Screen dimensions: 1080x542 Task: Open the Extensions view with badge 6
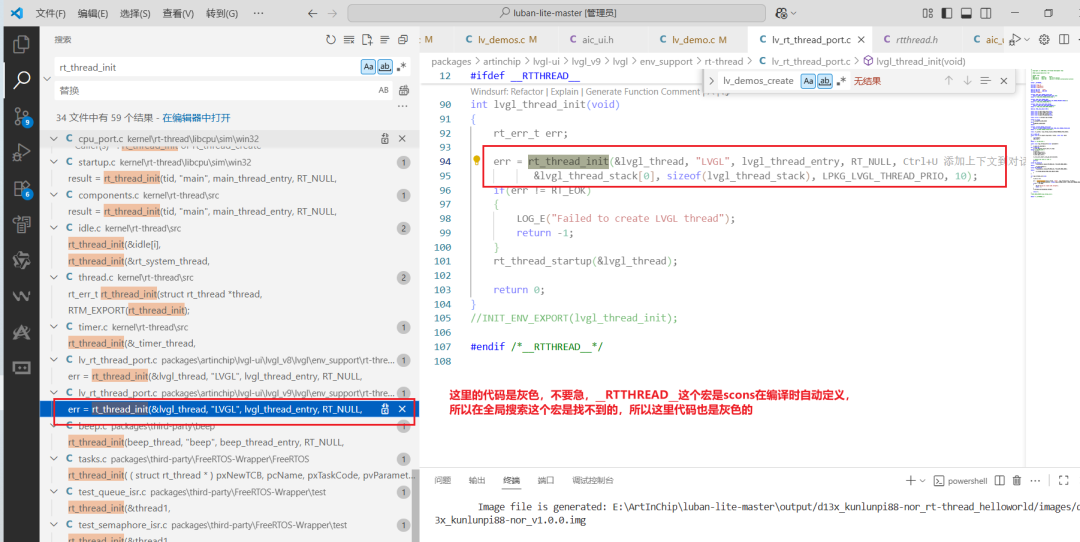tap(21, 188)
